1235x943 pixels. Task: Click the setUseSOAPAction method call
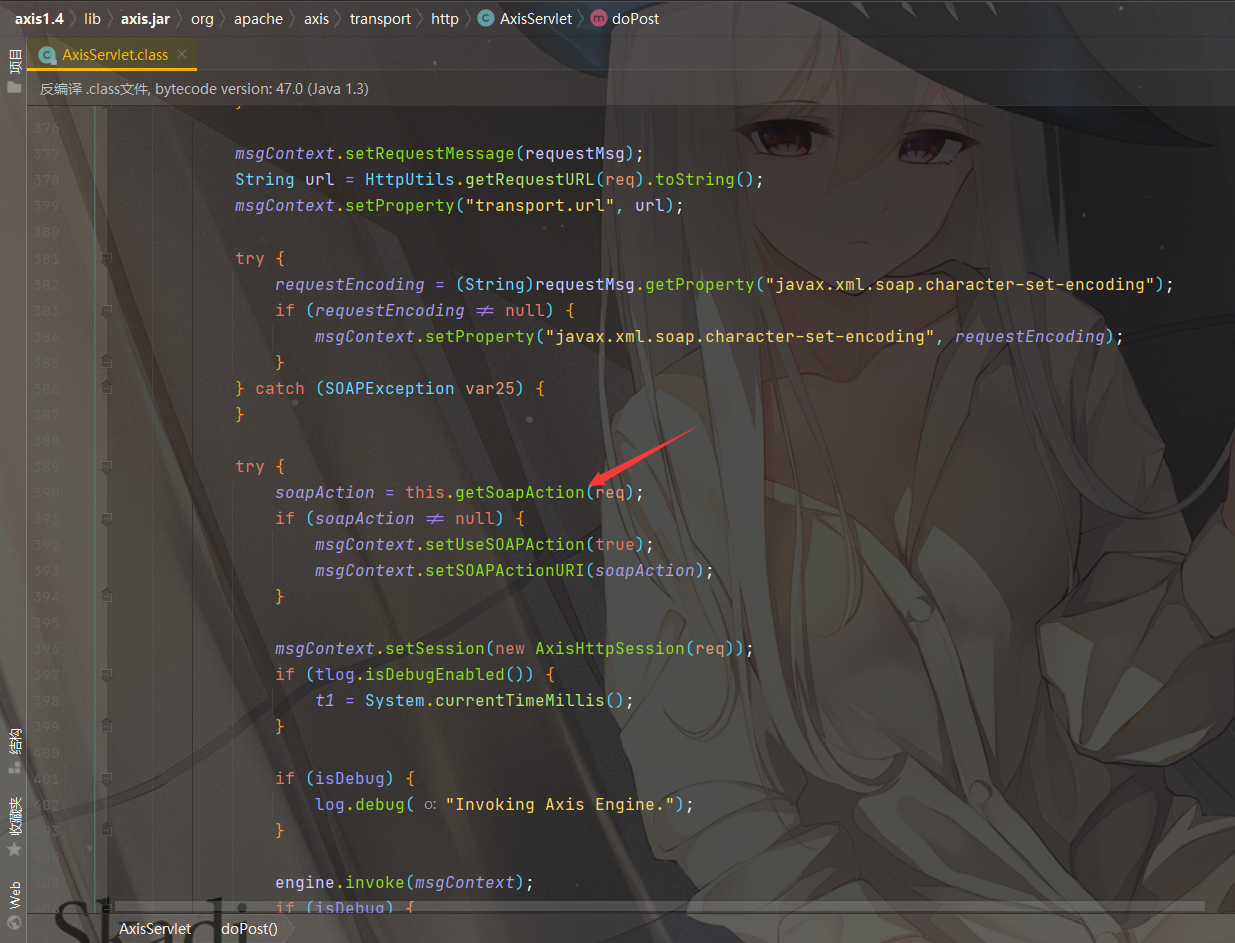[x=505, y=544]
